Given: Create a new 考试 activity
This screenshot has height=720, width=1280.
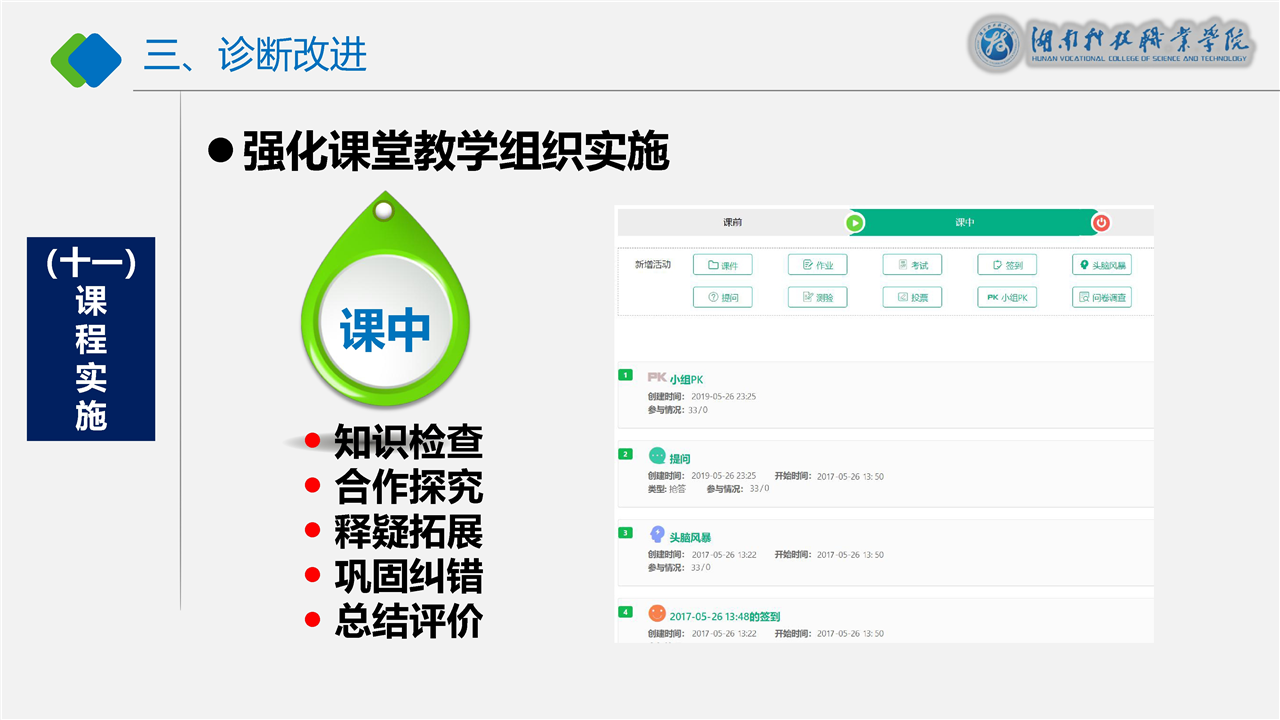Looking at the screenshot, I should 912,265.
